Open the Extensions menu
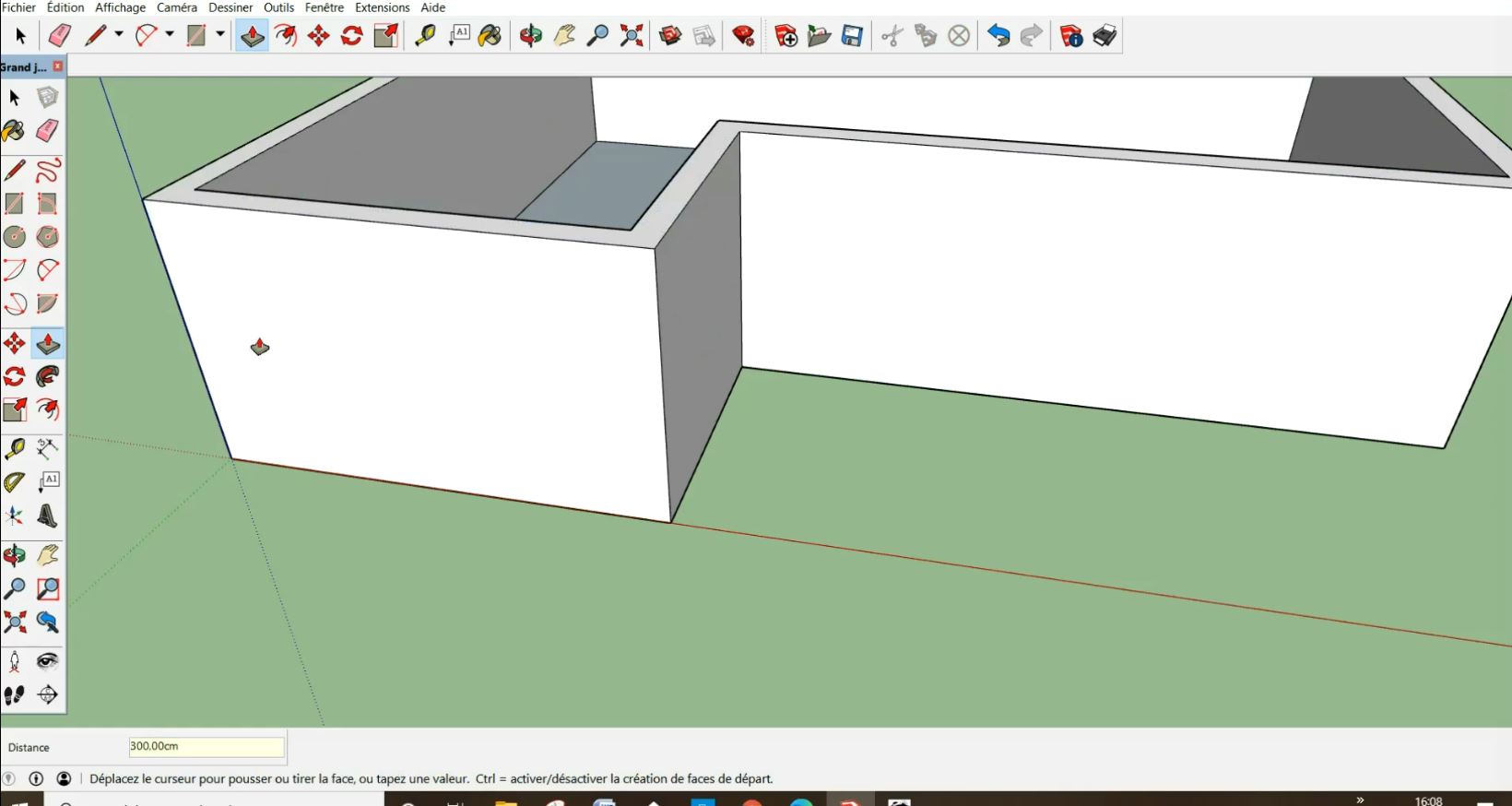Screen dimensions: 1512x806 point(382,7)
